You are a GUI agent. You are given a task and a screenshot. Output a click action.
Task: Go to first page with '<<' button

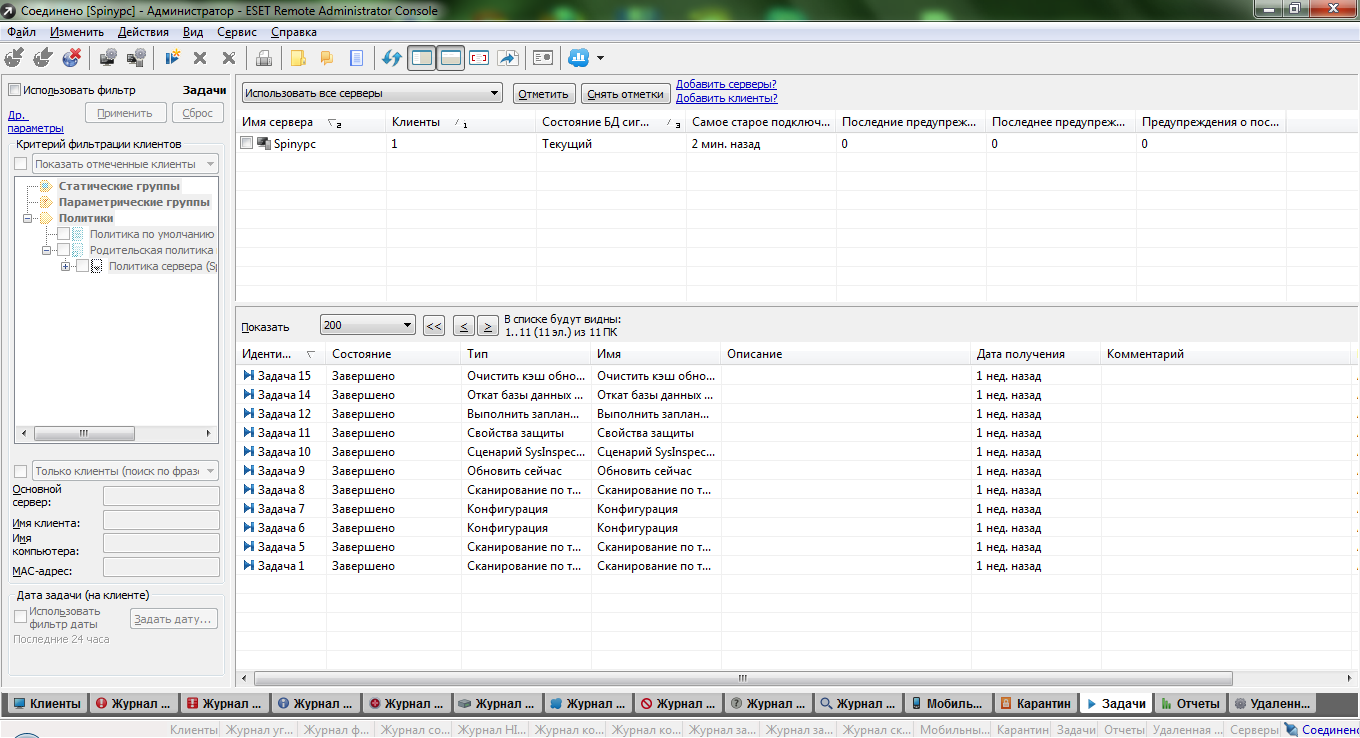(x=434, y=326)
